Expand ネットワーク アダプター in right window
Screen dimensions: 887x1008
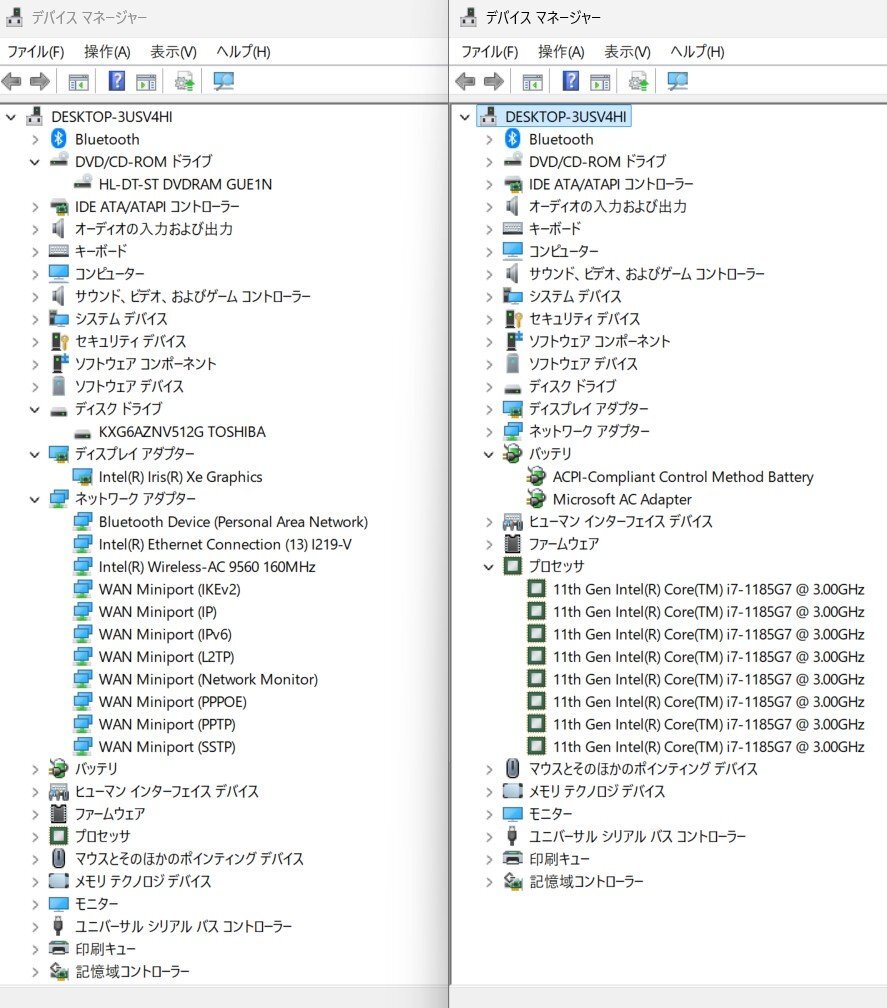point(489,432)
